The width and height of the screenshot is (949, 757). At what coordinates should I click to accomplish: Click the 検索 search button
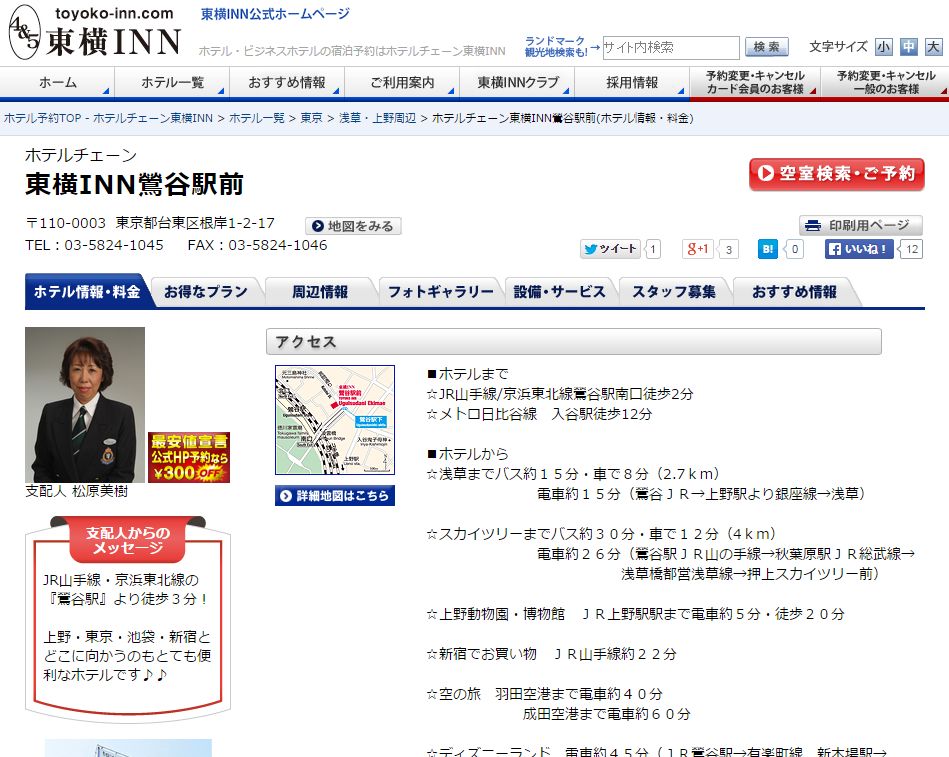click(x=767, y=47)
